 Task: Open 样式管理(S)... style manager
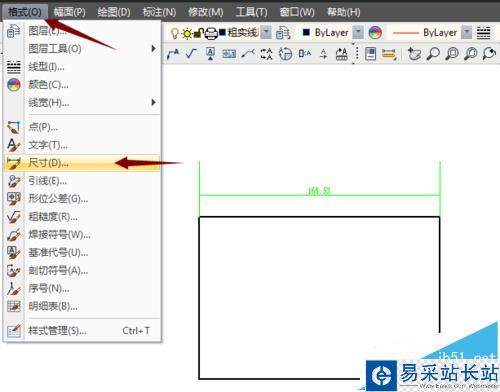[x=82, y=331]
